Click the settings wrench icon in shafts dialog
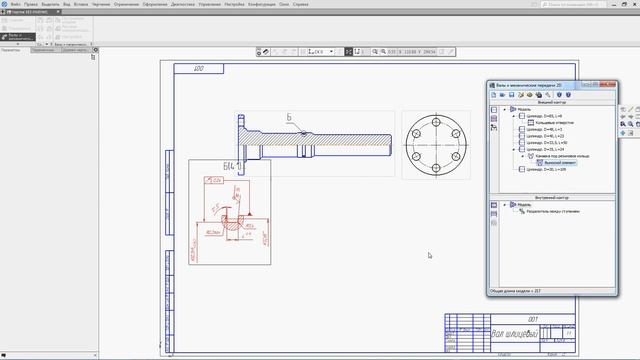640x360 pixels. 548,95
